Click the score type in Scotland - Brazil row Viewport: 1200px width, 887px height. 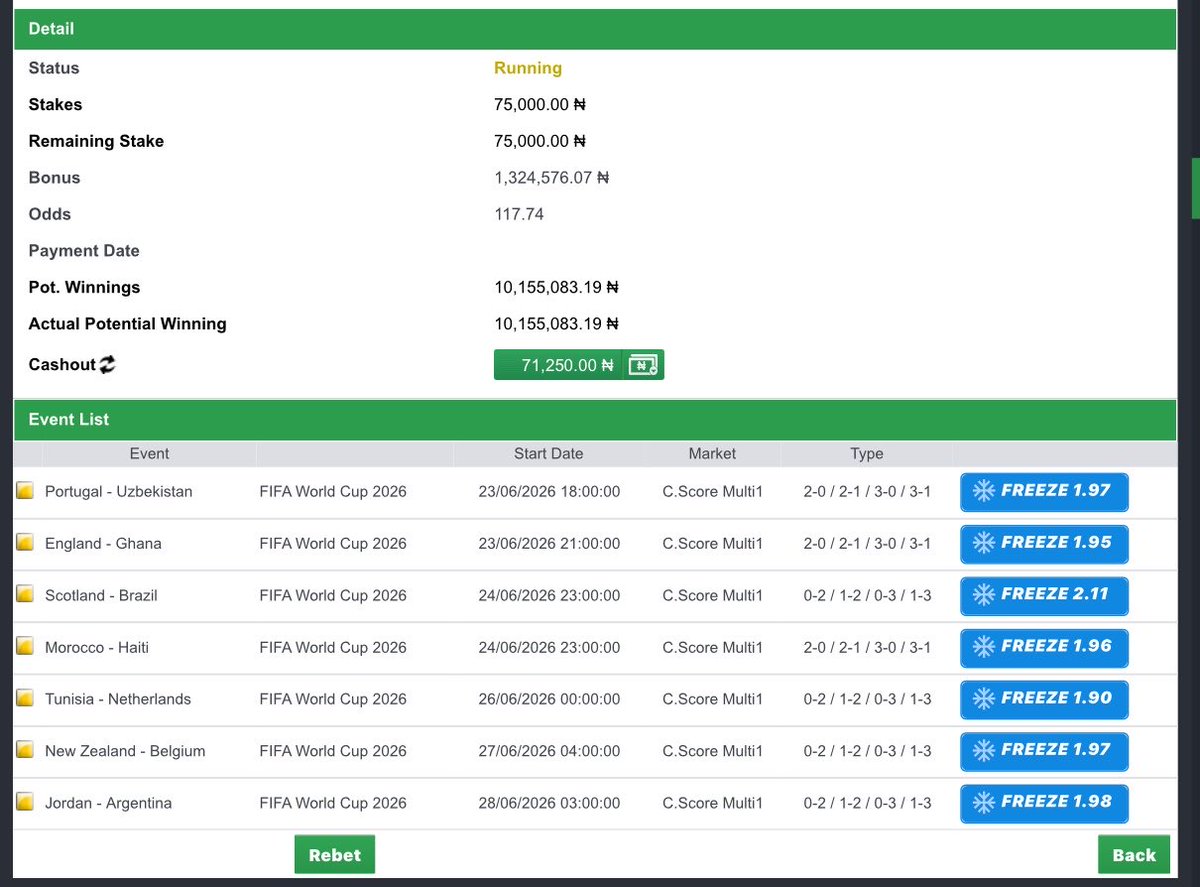point(867,595)
